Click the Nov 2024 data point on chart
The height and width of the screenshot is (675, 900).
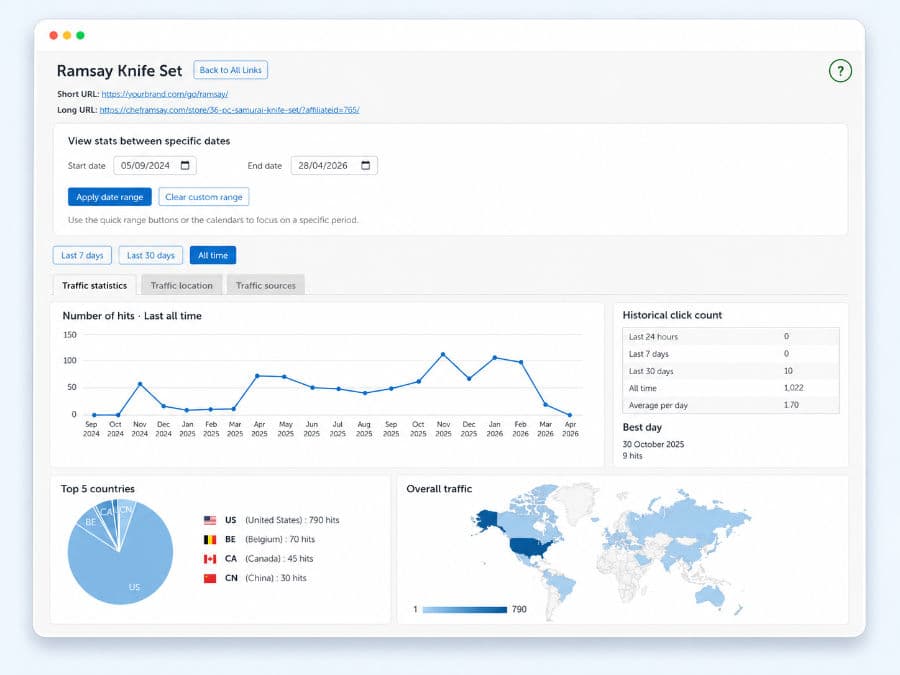(x=140, y=384)
